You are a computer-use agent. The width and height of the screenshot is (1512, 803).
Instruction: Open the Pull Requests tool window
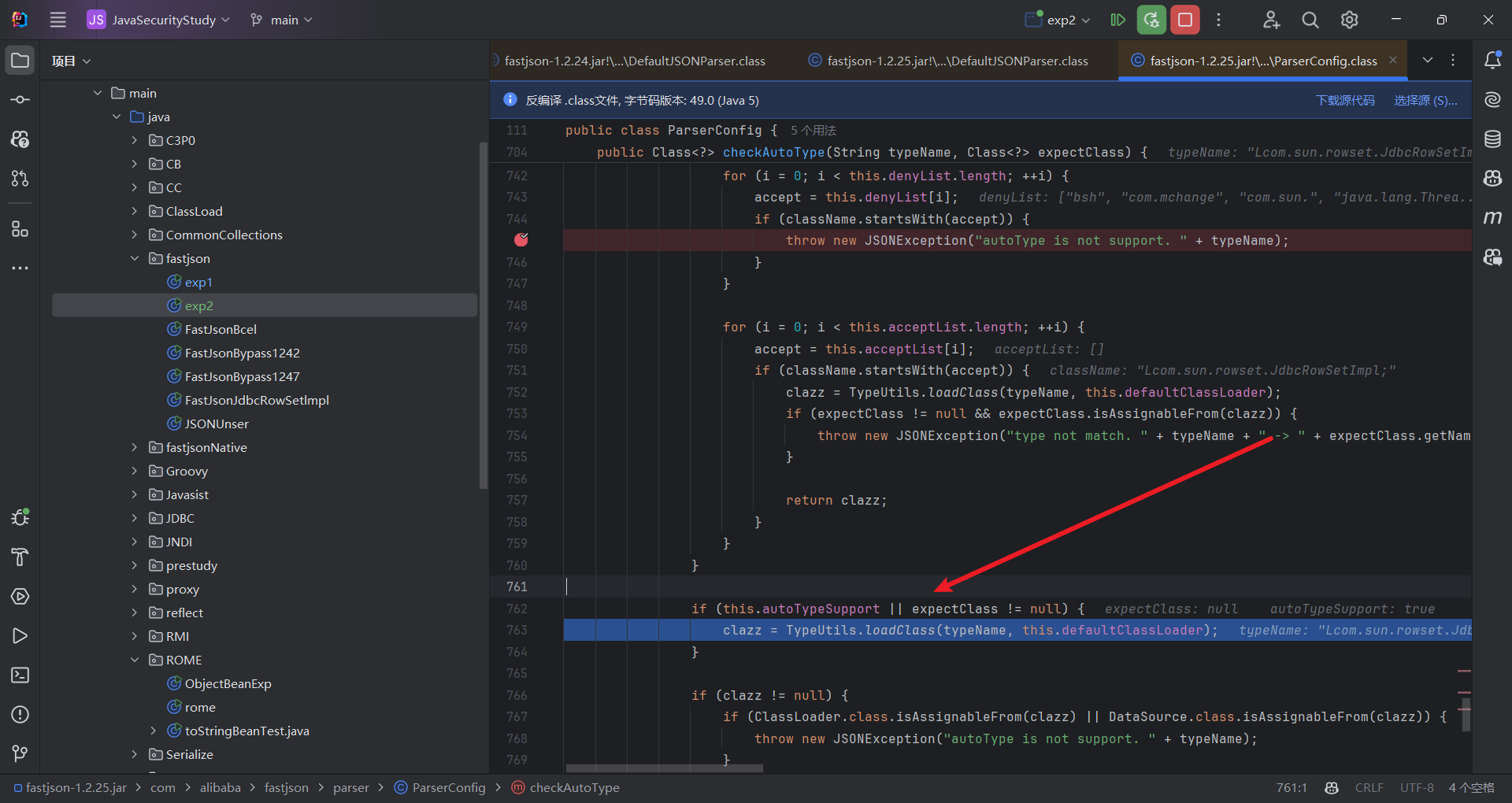click(20, 179)
